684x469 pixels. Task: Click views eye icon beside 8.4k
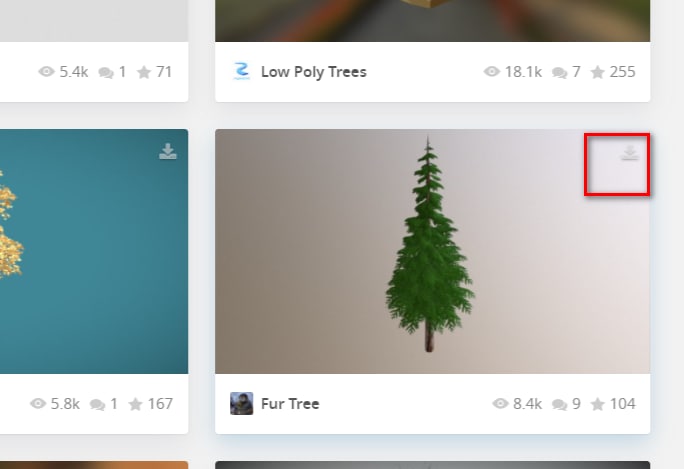500,404
